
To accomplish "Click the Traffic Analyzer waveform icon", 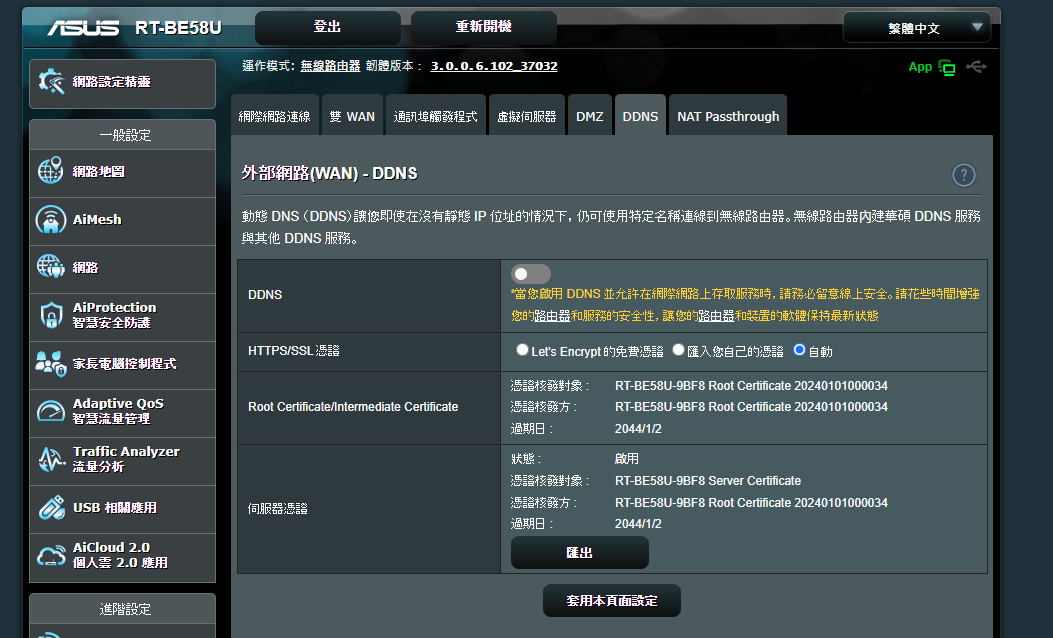I will (51, 459).
